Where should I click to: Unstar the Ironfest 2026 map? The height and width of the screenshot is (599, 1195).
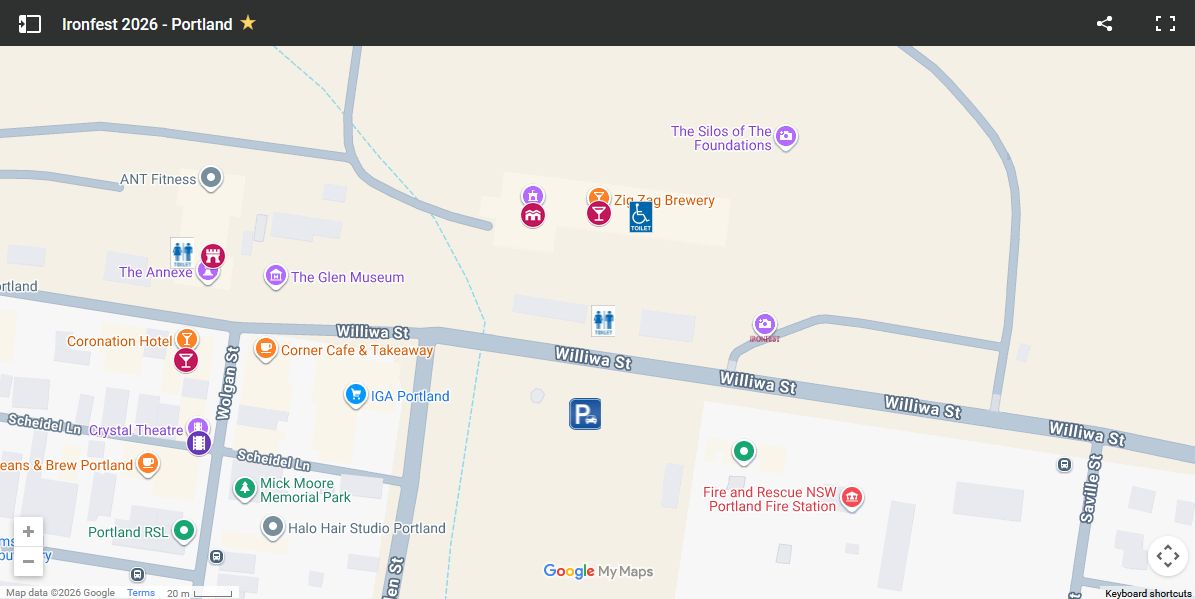tap(248, 22)
